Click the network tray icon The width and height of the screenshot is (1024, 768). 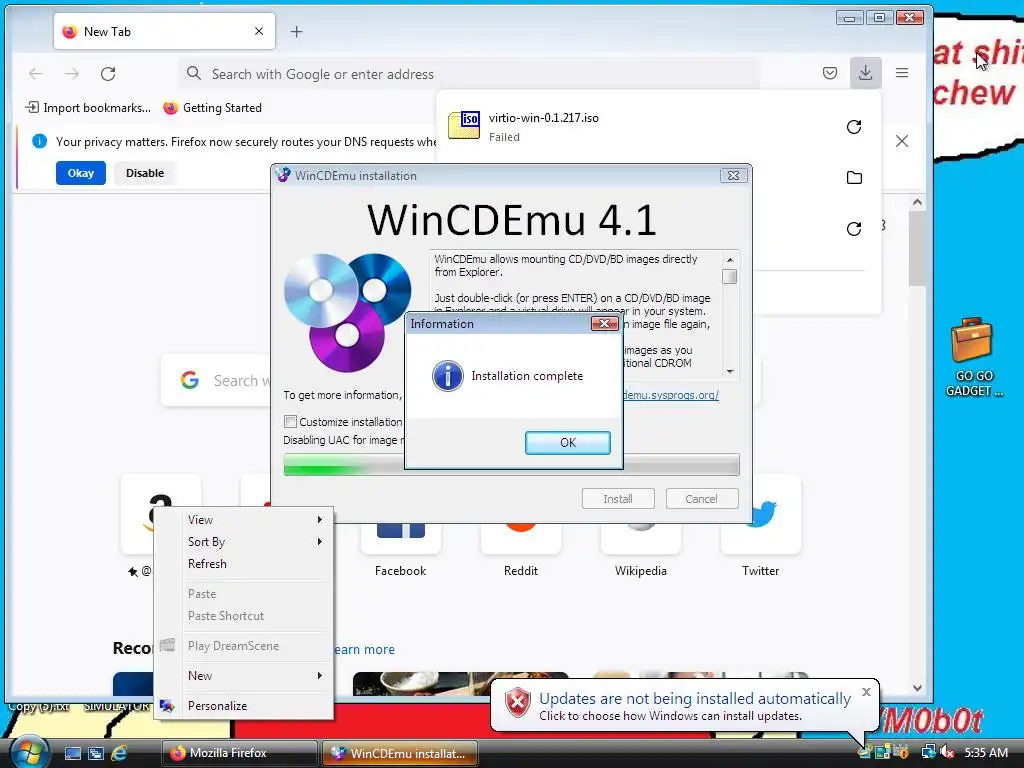(x=929, y=752)
